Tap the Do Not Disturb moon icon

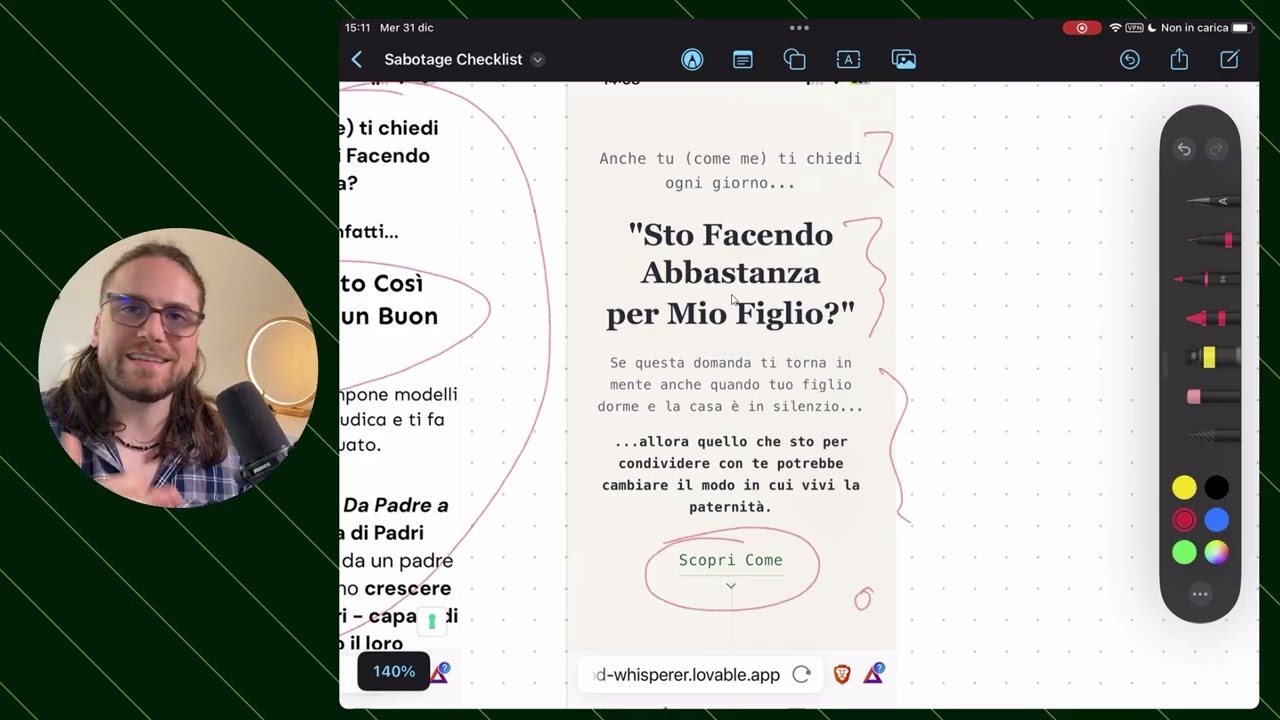click(x=1152, y=28)
